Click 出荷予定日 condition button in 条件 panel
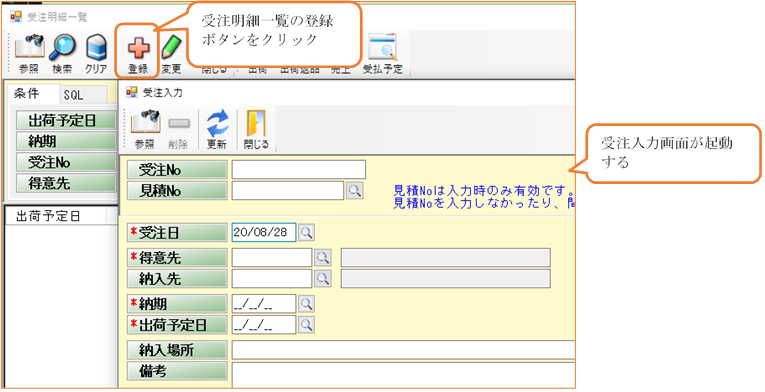Viewport: 765px width, 392px height. [x=66, y=120]
